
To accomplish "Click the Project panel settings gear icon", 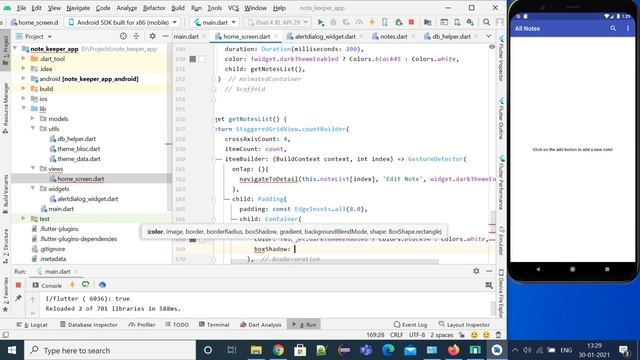I will coord(152,36).
